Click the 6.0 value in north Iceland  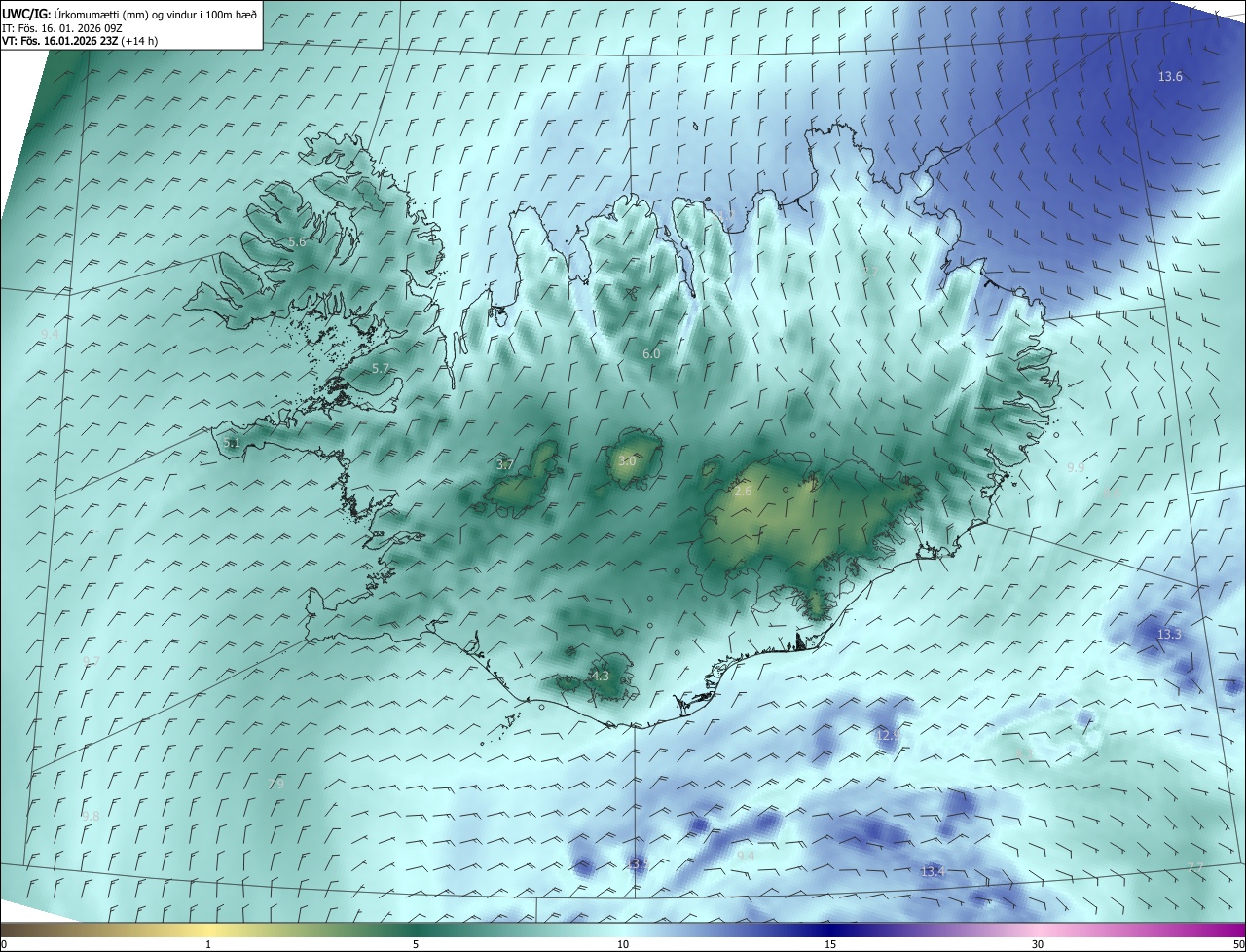[x=651, y=354]
